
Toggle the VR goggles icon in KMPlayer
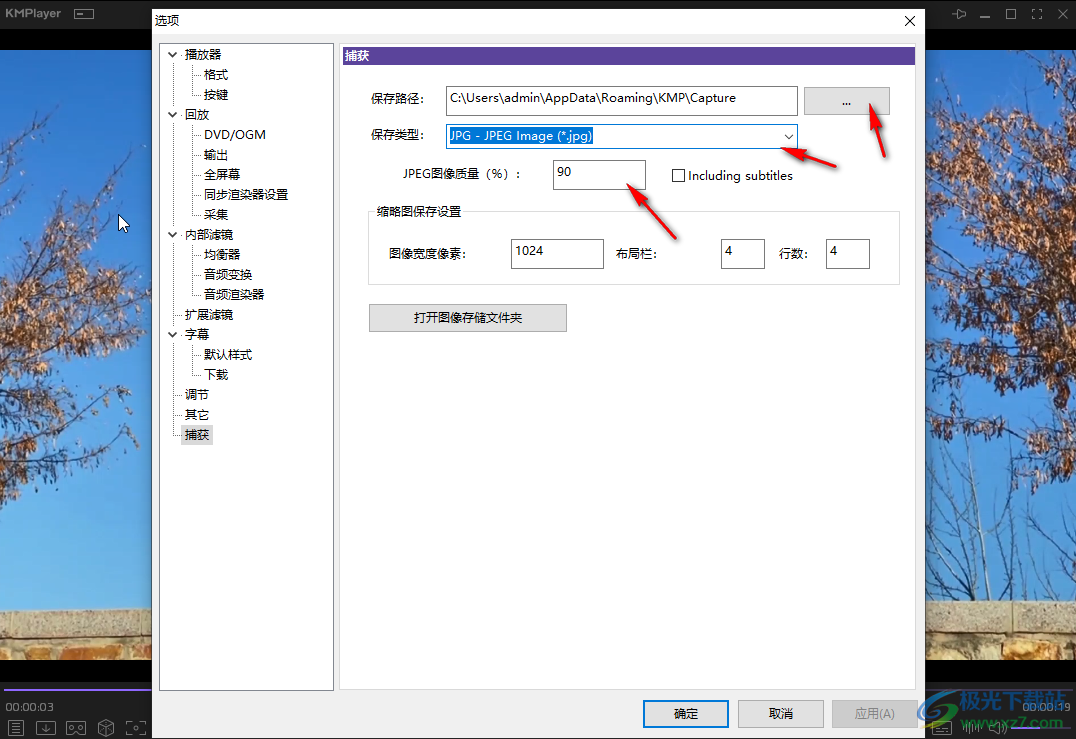point(75,728)
